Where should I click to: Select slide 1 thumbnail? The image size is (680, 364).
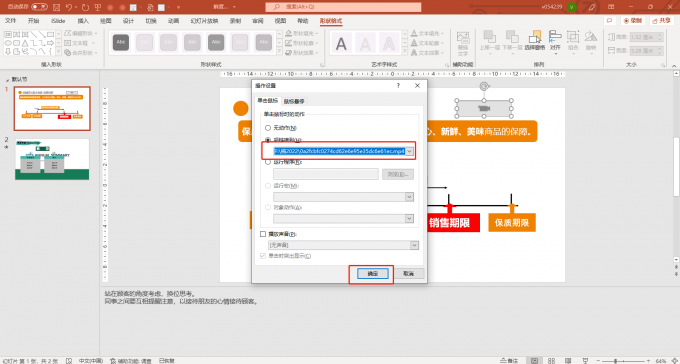52,108
